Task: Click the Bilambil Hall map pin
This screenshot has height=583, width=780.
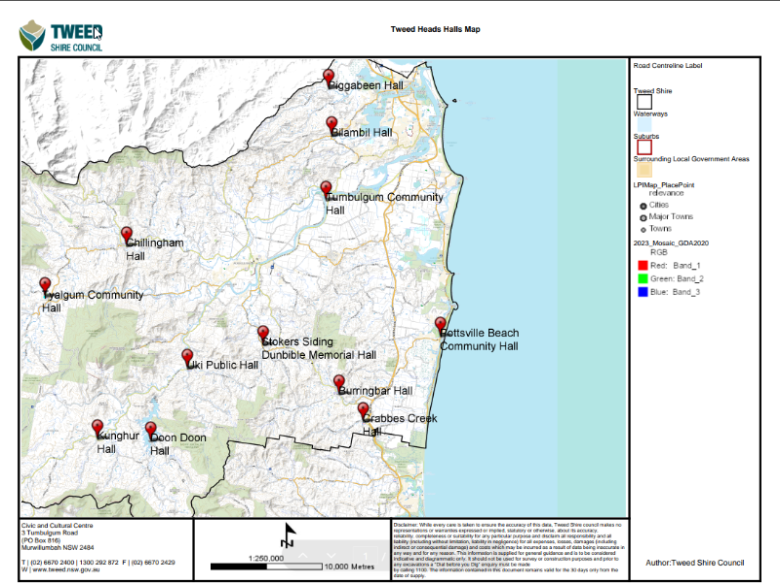Action: [331, 125]
